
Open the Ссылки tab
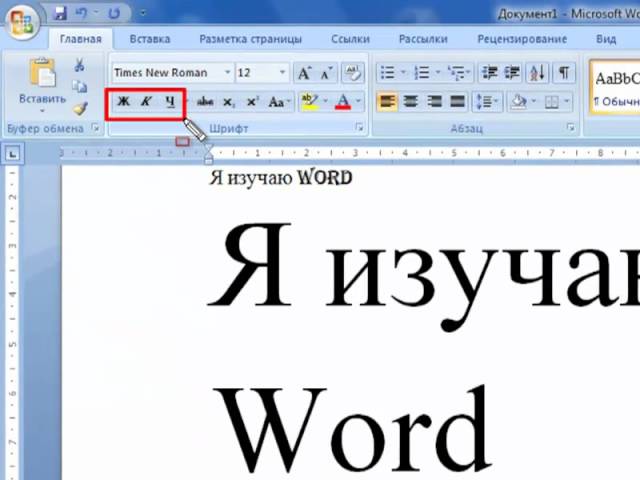[350, 39]
